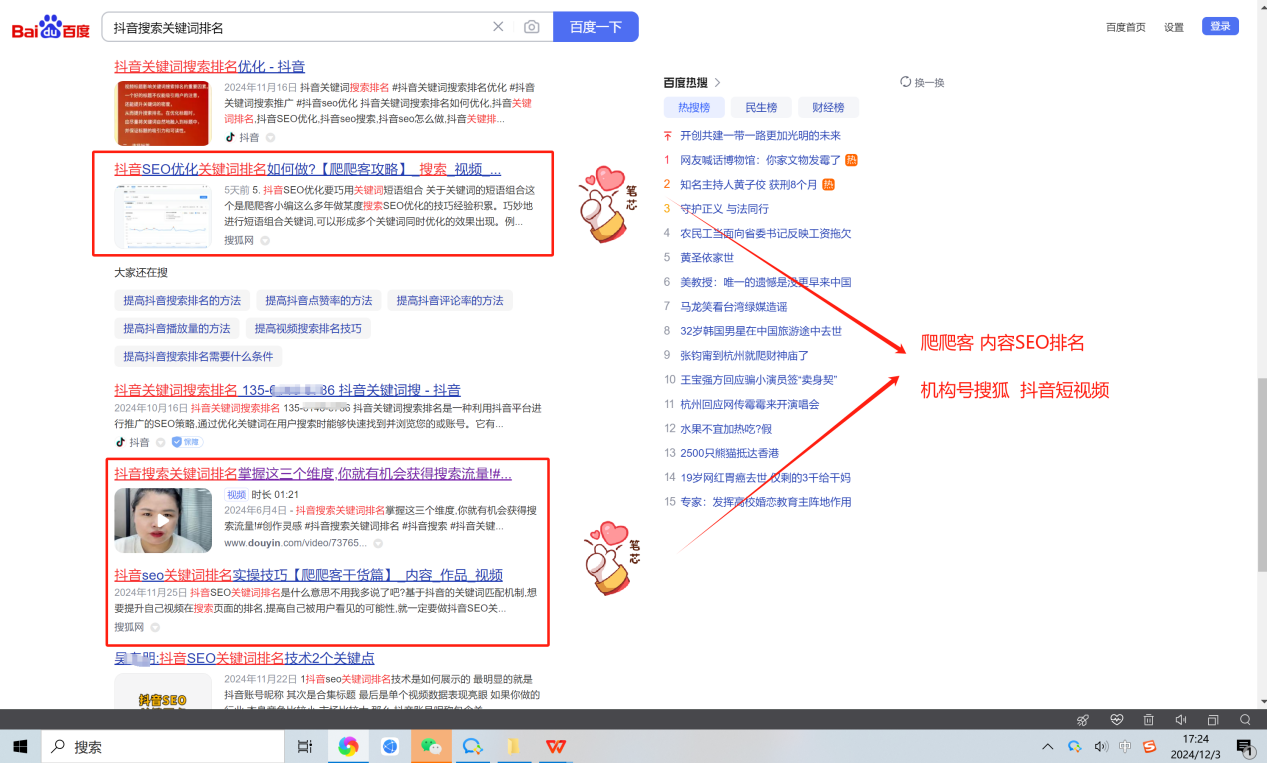Open image search via the camera icon
Screen dimensions: 1267x763
(x=531, y=27)
